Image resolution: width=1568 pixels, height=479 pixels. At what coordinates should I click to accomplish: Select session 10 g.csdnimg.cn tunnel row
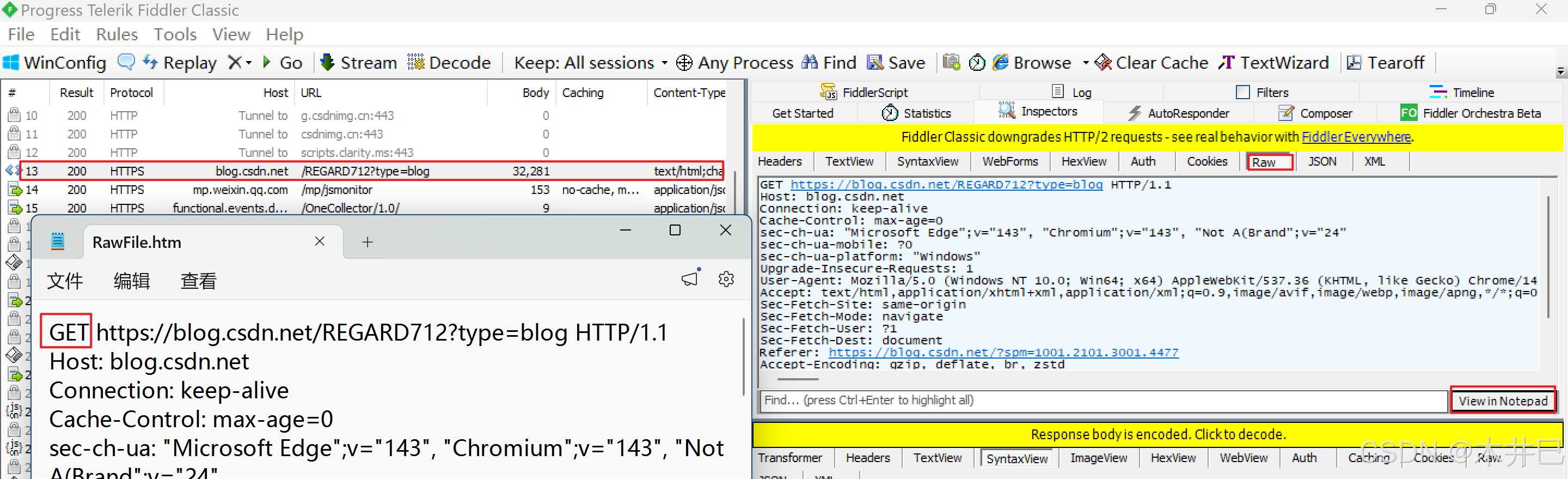[365, 115]
